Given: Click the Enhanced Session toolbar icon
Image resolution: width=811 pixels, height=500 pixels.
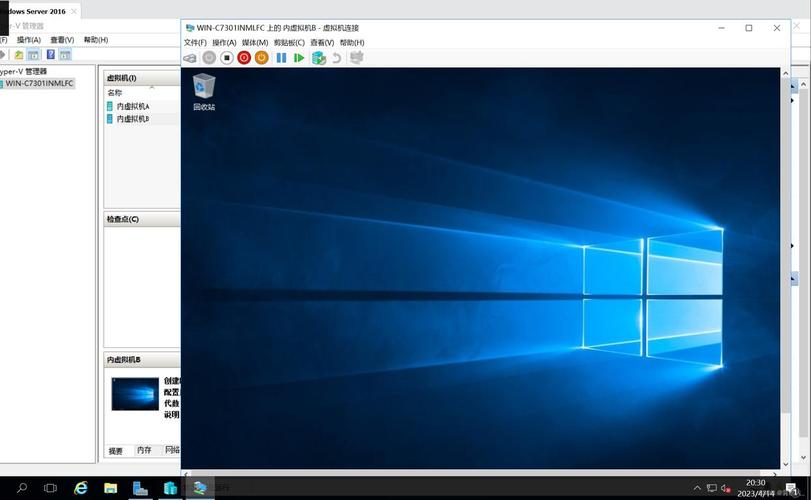Looking at the screenshot, I should pos(356,57).
